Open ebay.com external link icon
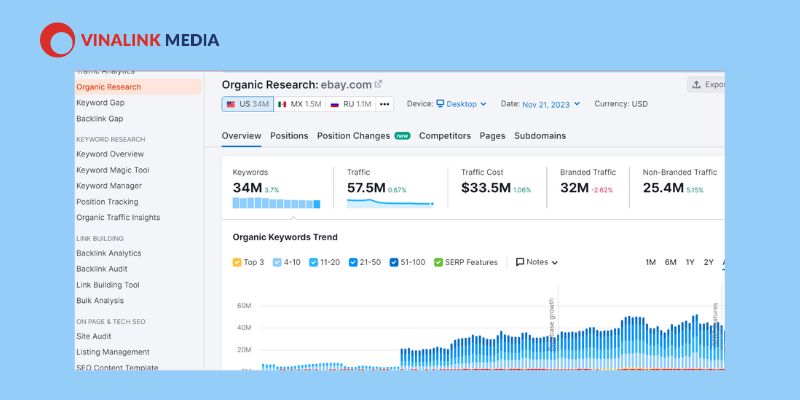 pyautogui.click(x=378, y=84)
